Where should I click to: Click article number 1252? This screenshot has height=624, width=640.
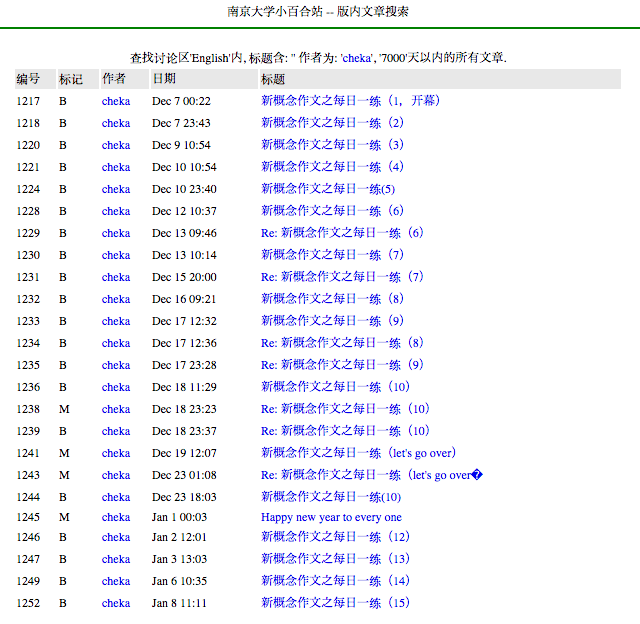(28, 604)
